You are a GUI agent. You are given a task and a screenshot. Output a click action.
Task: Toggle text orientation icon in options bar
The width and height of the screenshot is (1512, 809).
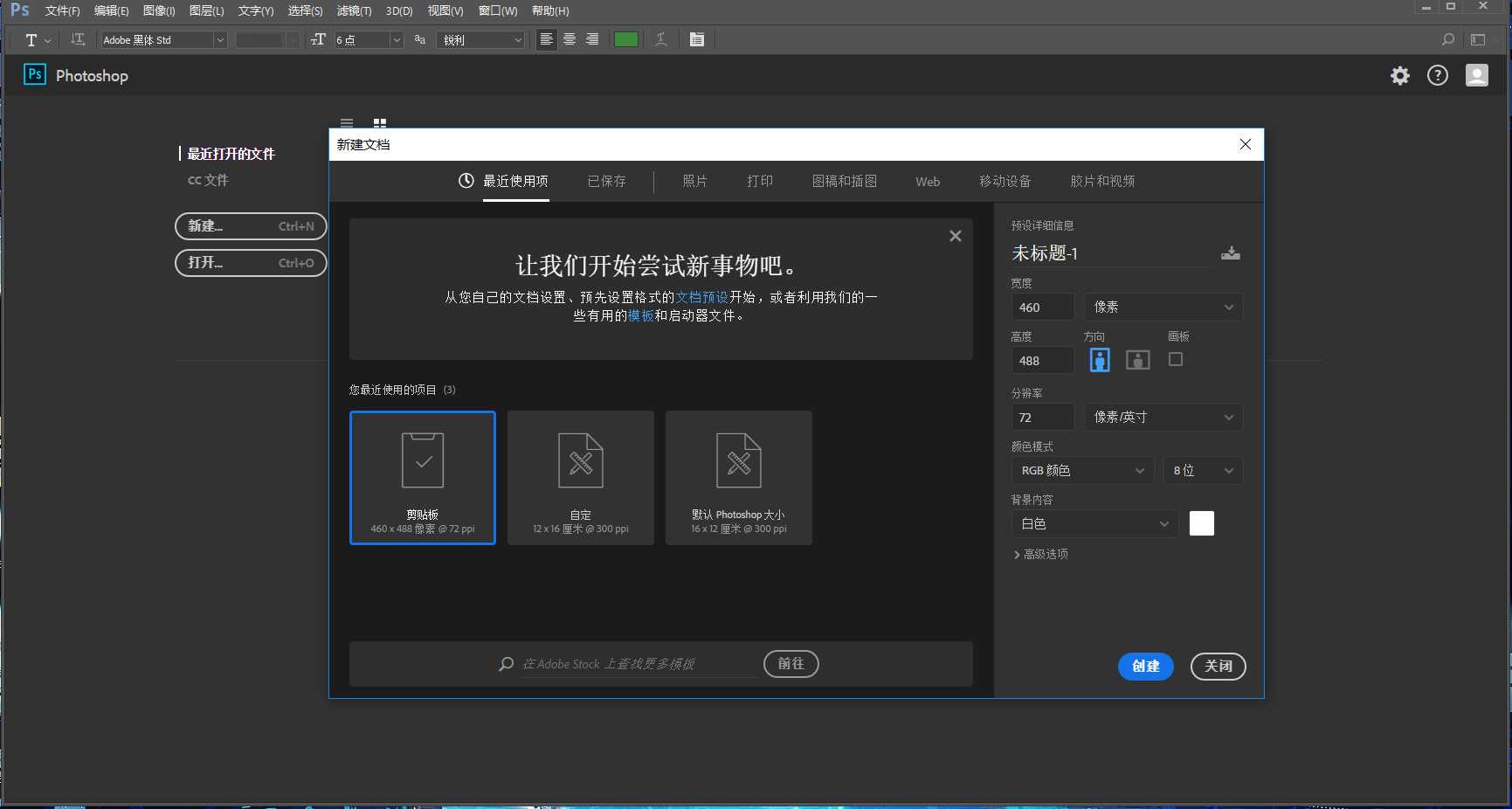78,39
